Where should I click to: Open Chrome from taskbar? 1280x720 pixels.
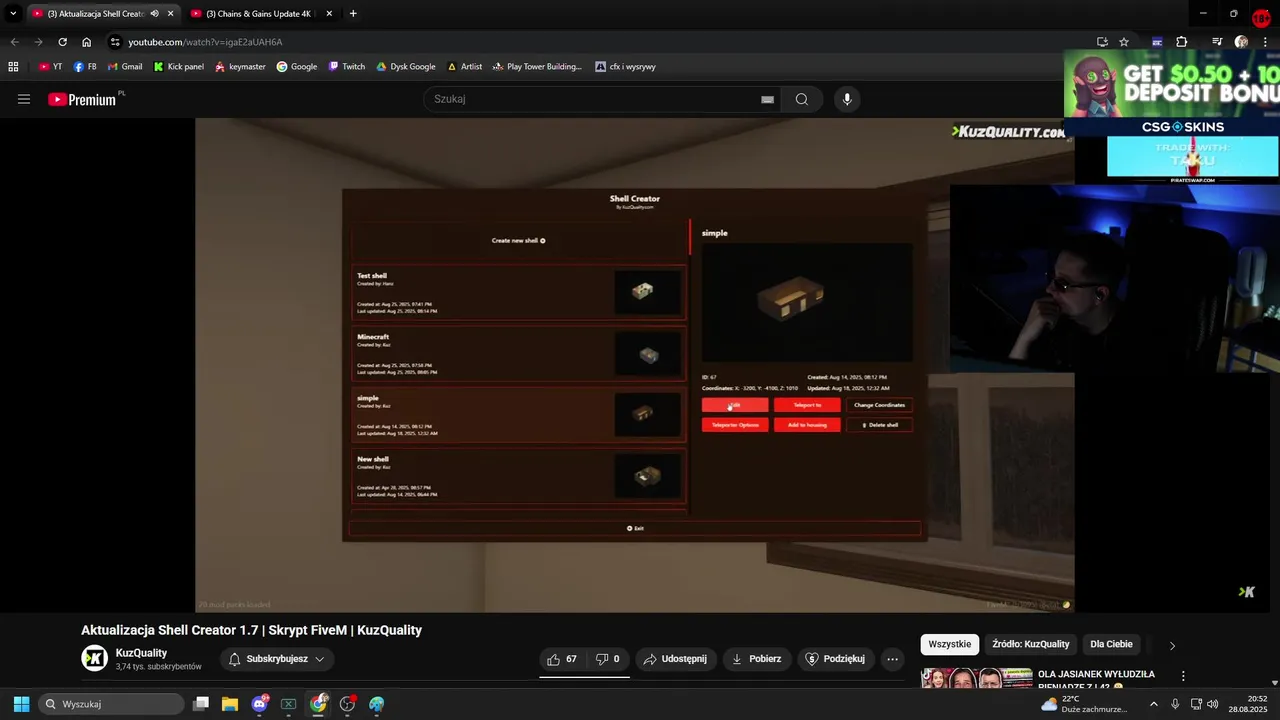pos(318,704)
